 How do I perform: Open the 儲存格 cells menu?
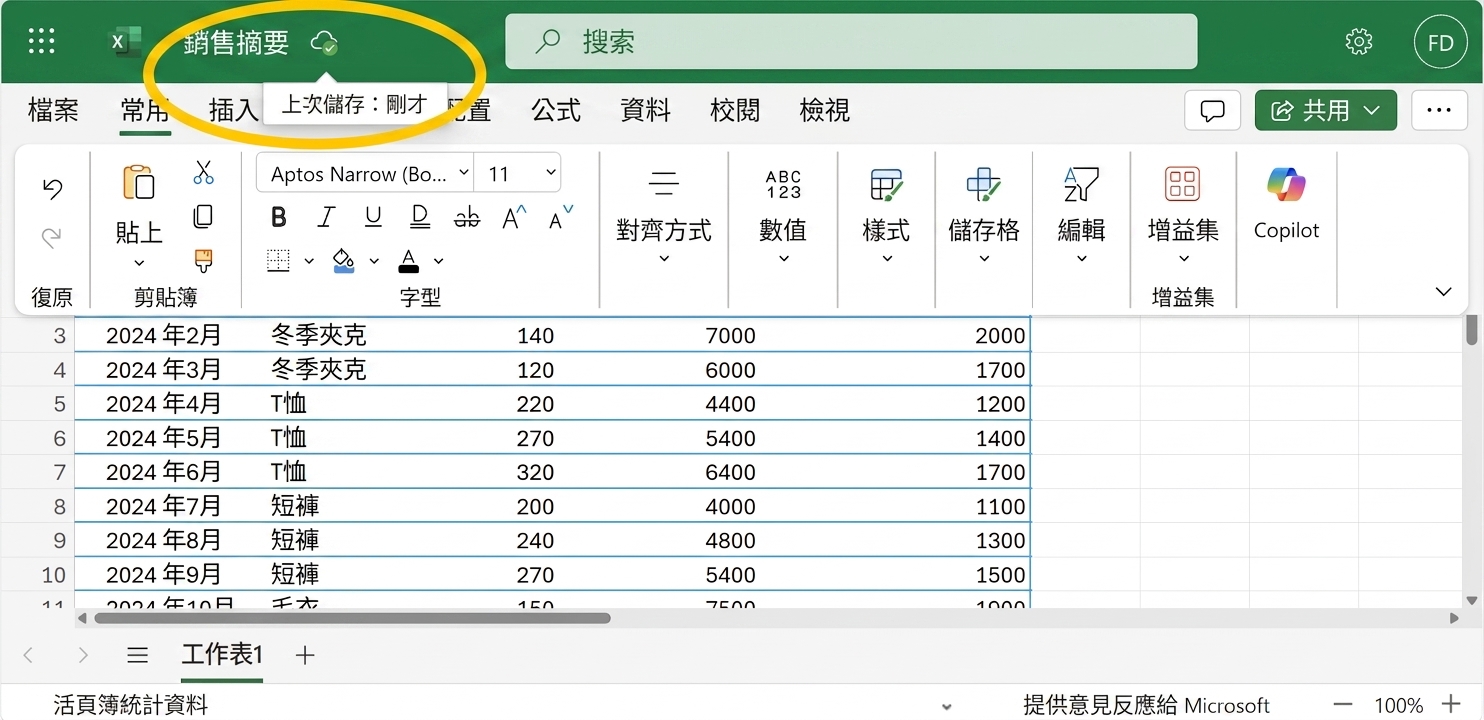[984, 217]
